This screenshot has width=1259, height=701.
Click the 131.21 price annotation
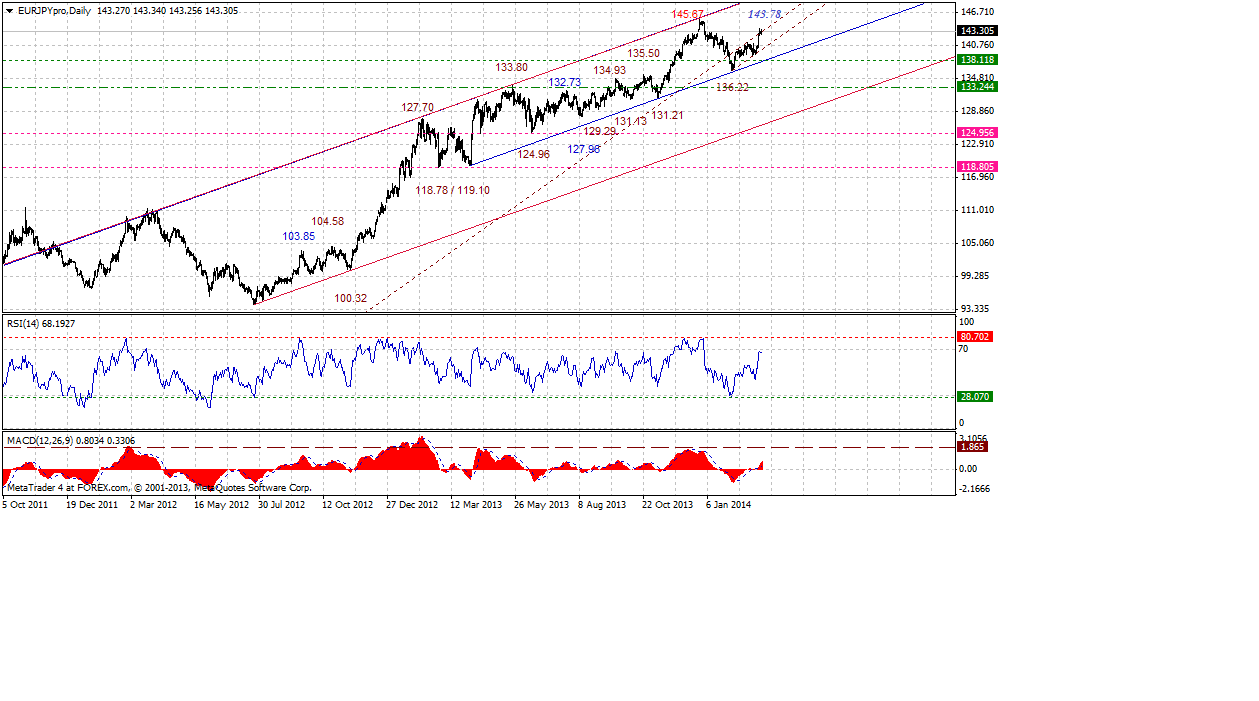(668, 115)
